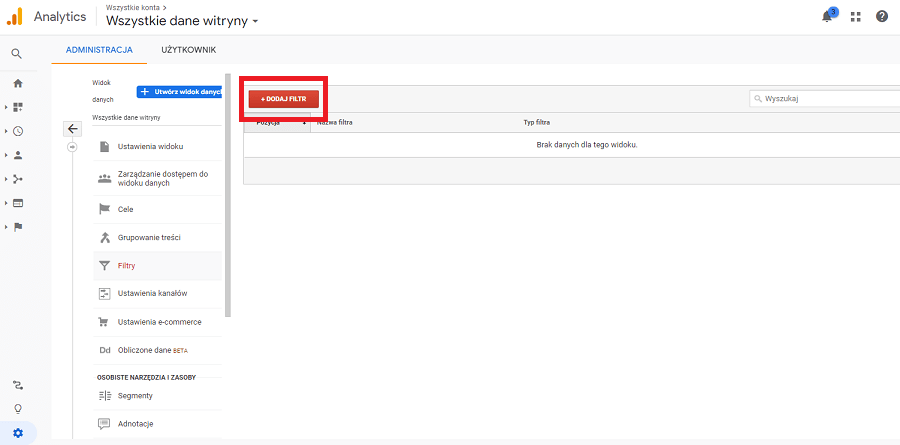Image resolution: width=900 pixels, height=445 pixels.
Task: Open the Wszystkie dane witryny account dropdown
Action: point(182,21)
